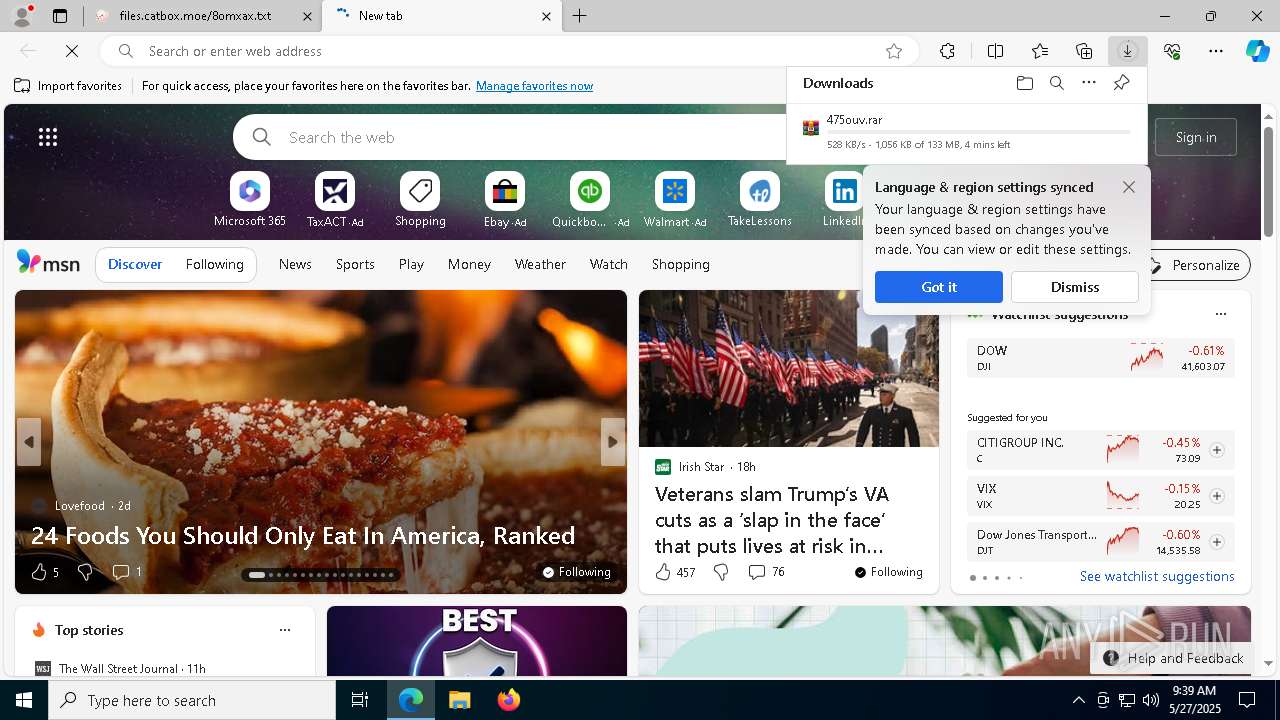The height and width of the screenshot is (720, 1280).
Task: Open more options in Downloads panel
Action: pyautogui.click(x=1089, y=83)
